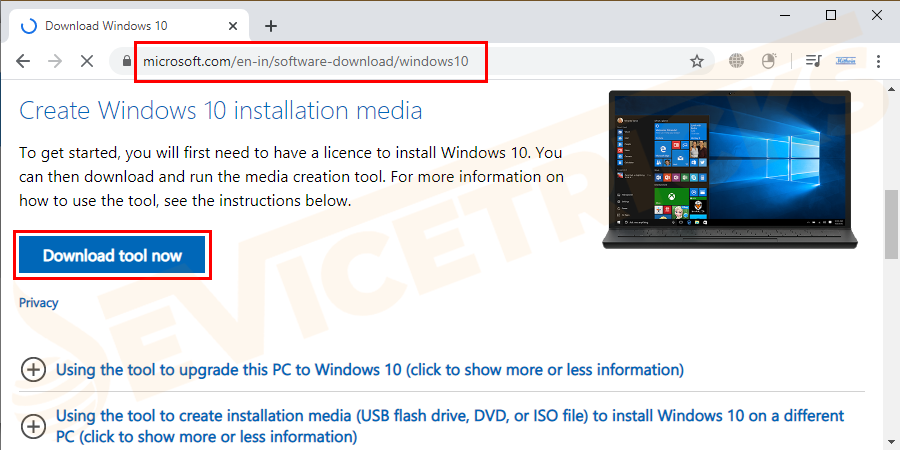This screenshot has height=450, width=900.
Task: Open the mouse extension icon
Action: [769, 61]
